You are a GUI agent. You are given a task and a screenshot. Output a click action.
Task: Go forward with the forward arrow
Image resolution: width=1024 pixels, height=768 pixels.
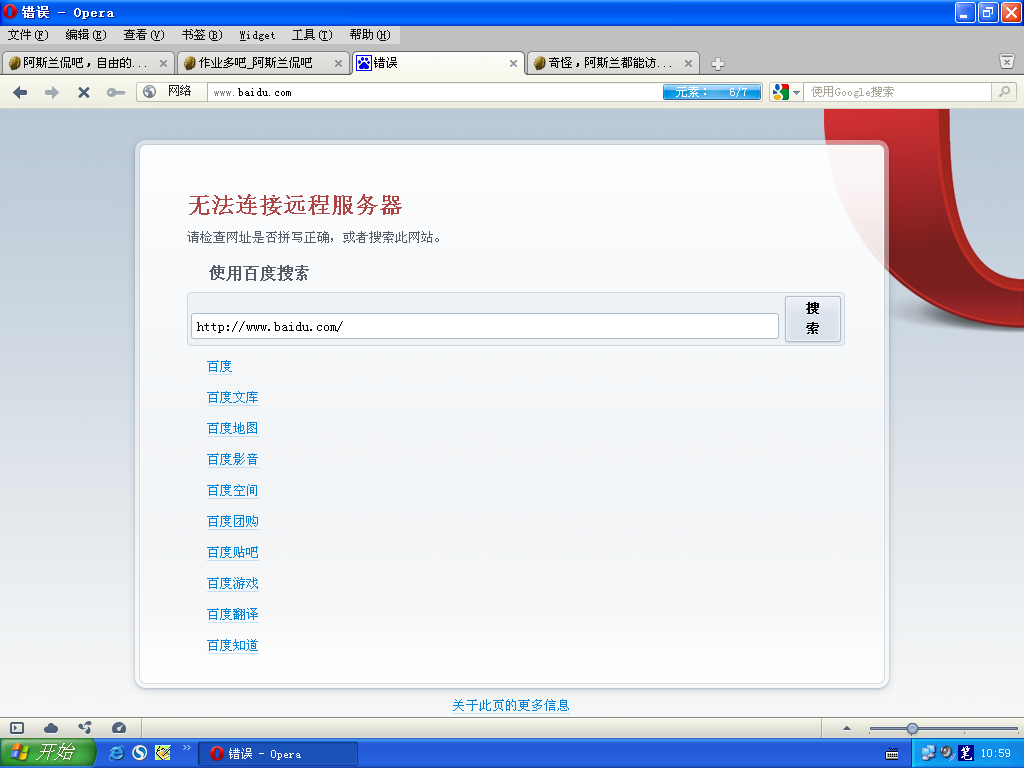tap(52, 92)
